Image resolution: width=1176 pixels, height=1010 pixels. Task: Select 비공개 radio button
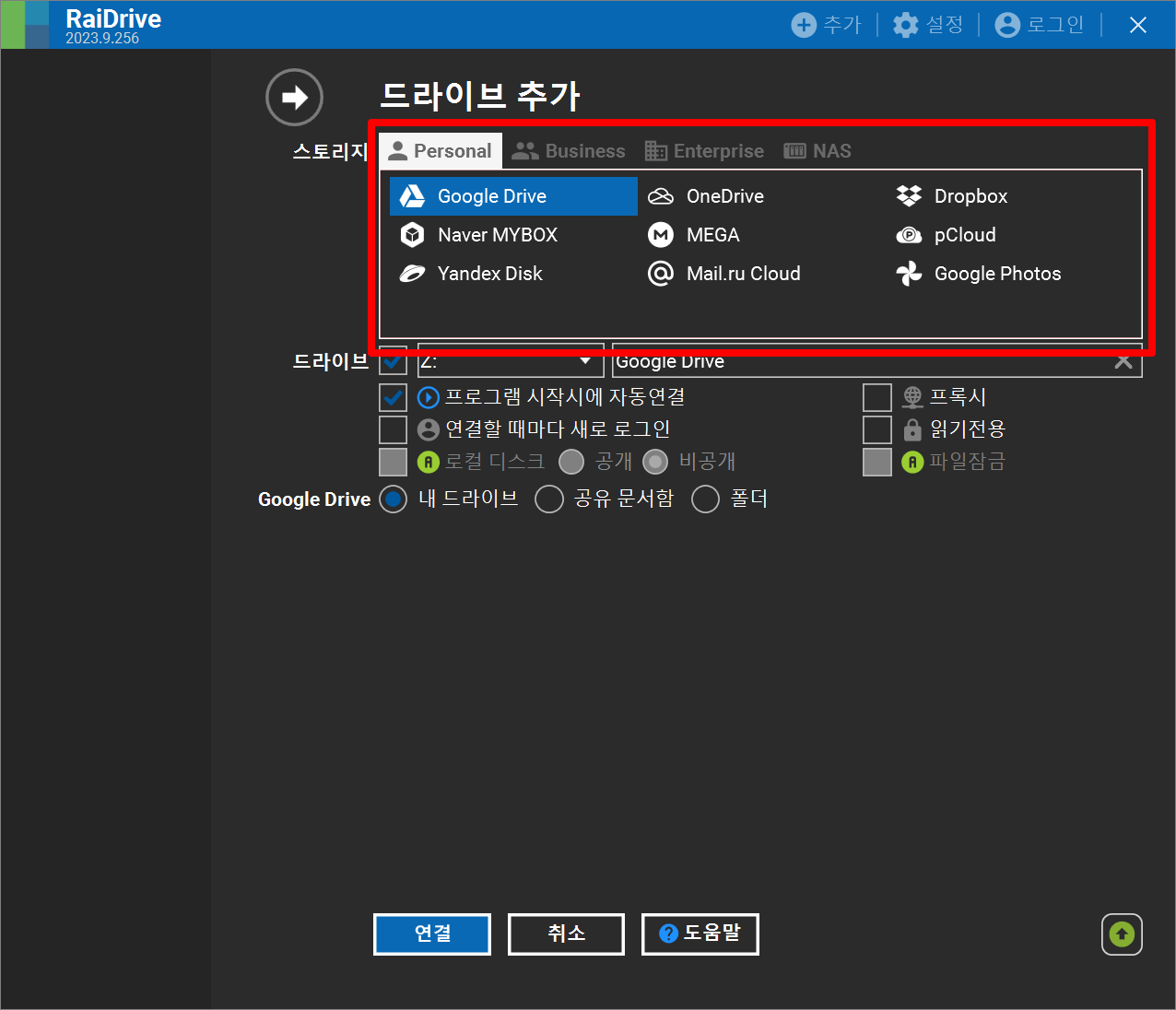coord(655,462)
